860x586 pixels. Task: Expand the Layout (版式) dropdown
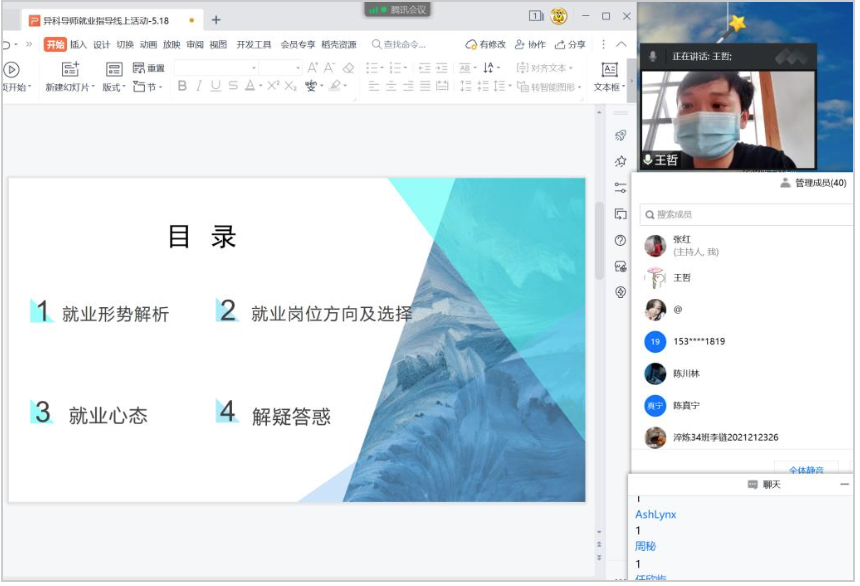click(x=115, y=87)
